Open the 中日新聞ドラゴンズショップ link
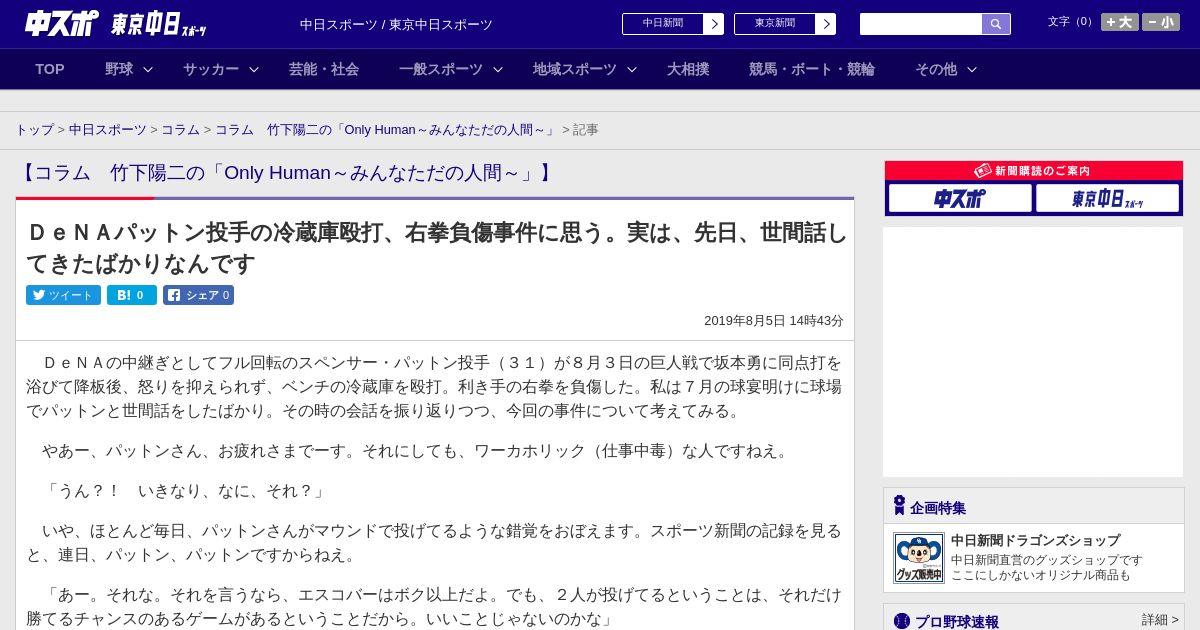 pyautogui.click(x=1035, y=541)
